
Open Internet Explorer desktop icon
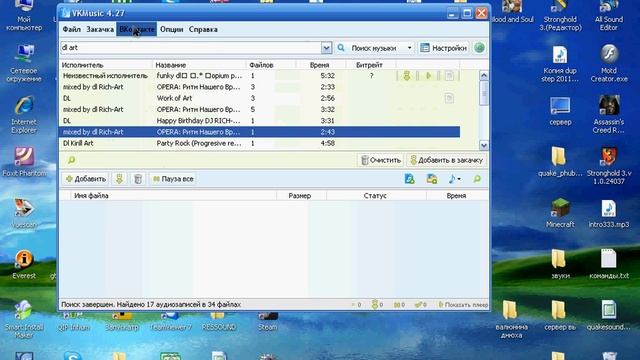click(x=24, y=116)
